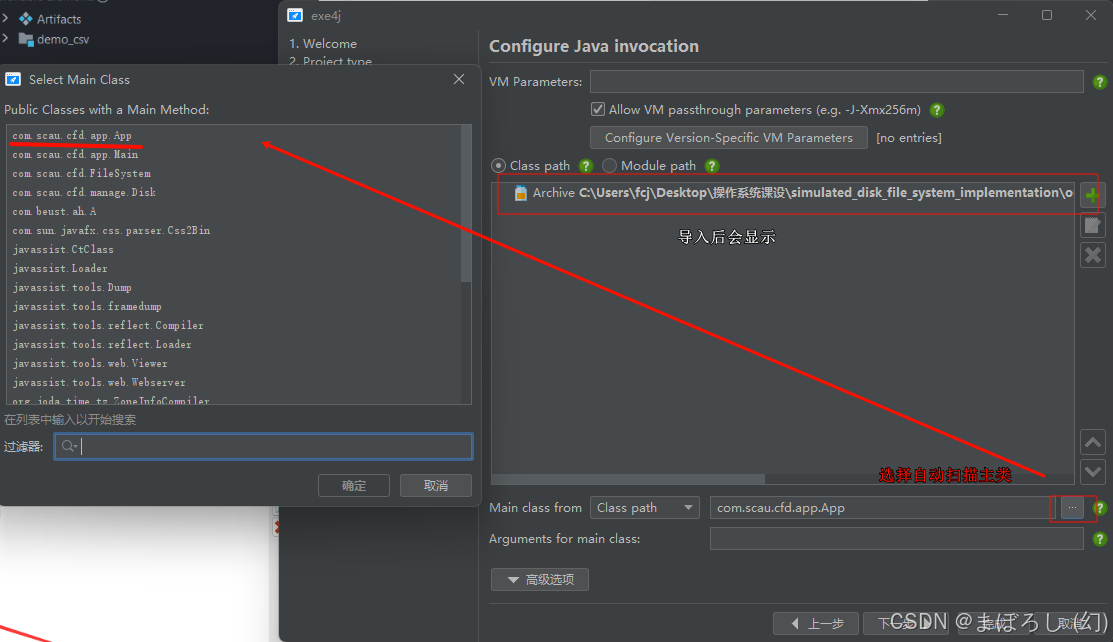Screen dimensions: 1113x642
Task: Open the Main class from dropdown
Action: (x=645, y=508)
